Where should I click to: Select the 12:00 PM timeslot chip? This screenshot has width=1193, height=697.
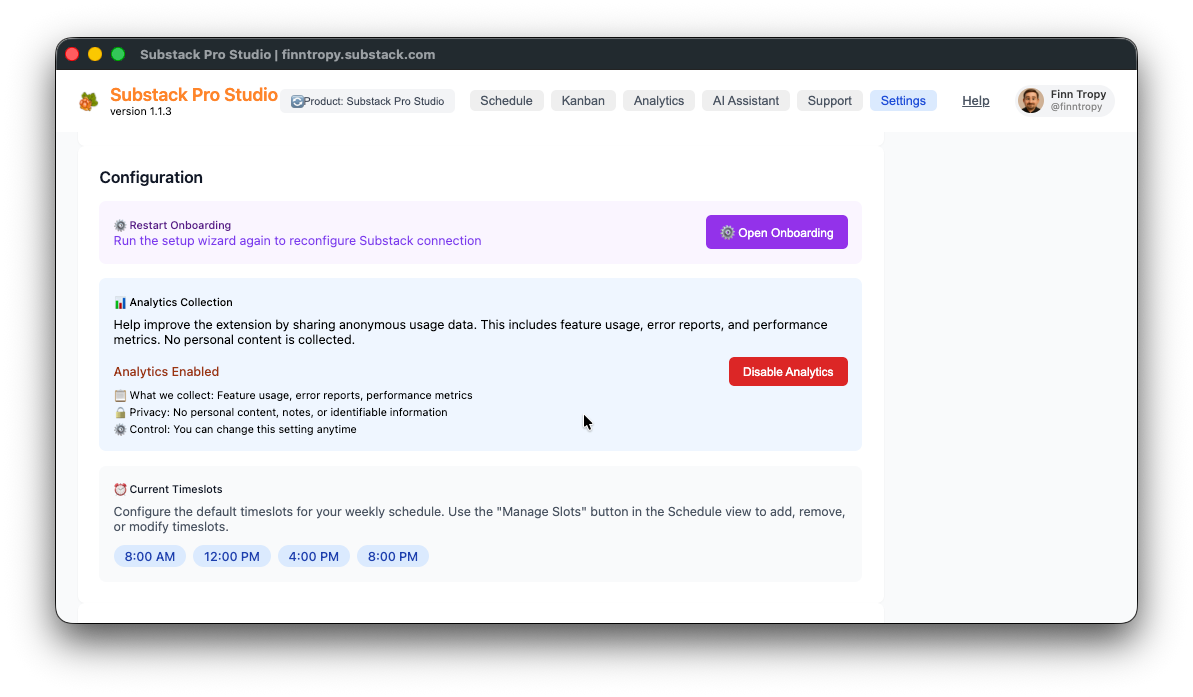tap(232, 556)
